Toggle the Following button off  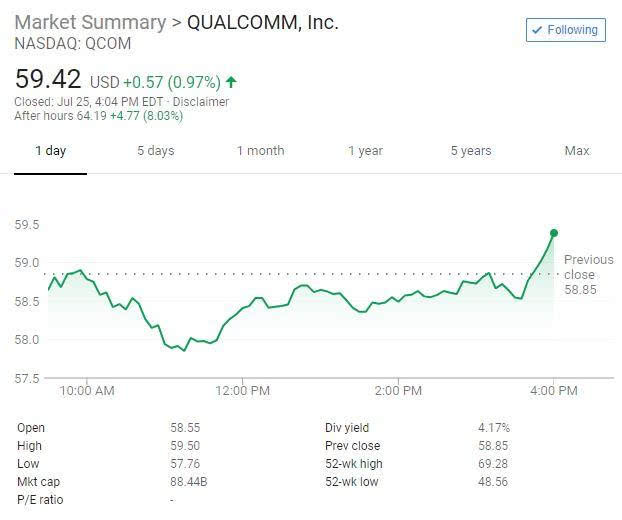click(x=566, y=30)
